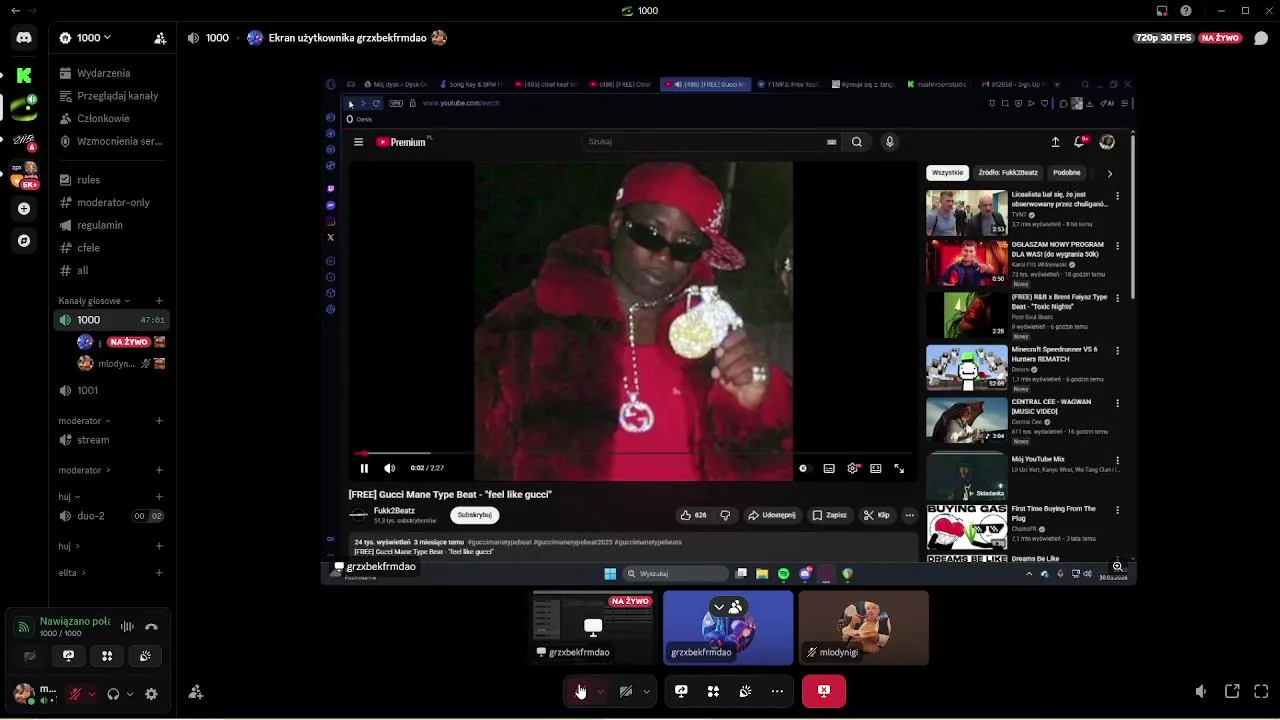Screen dimensions: 1280x720
Task: Open microphone dropdown in call control bar
Action: point(600,691)
